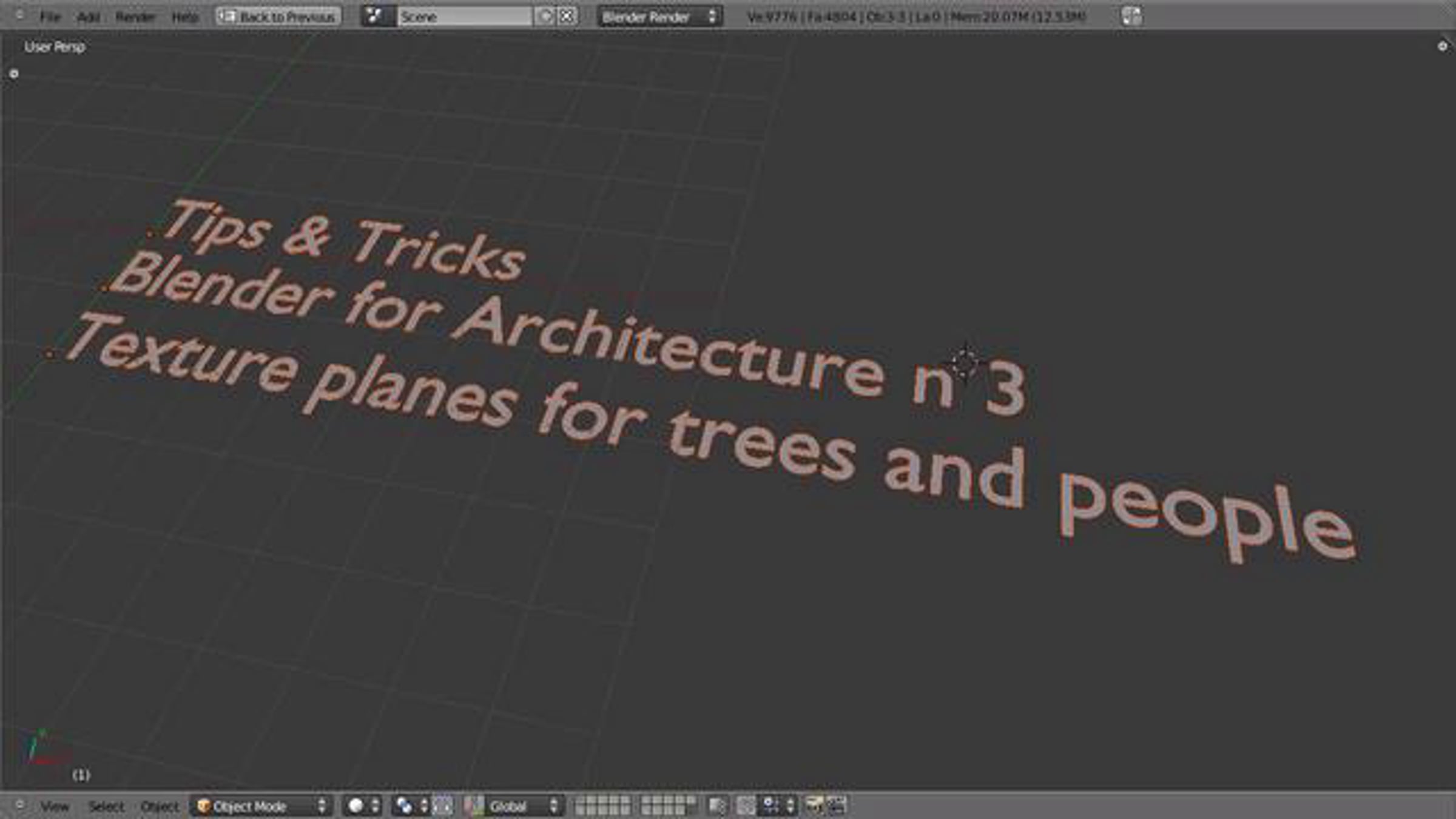The image size is (1456, 819).
Task: Open the Render menu
Action: [135, 17]
